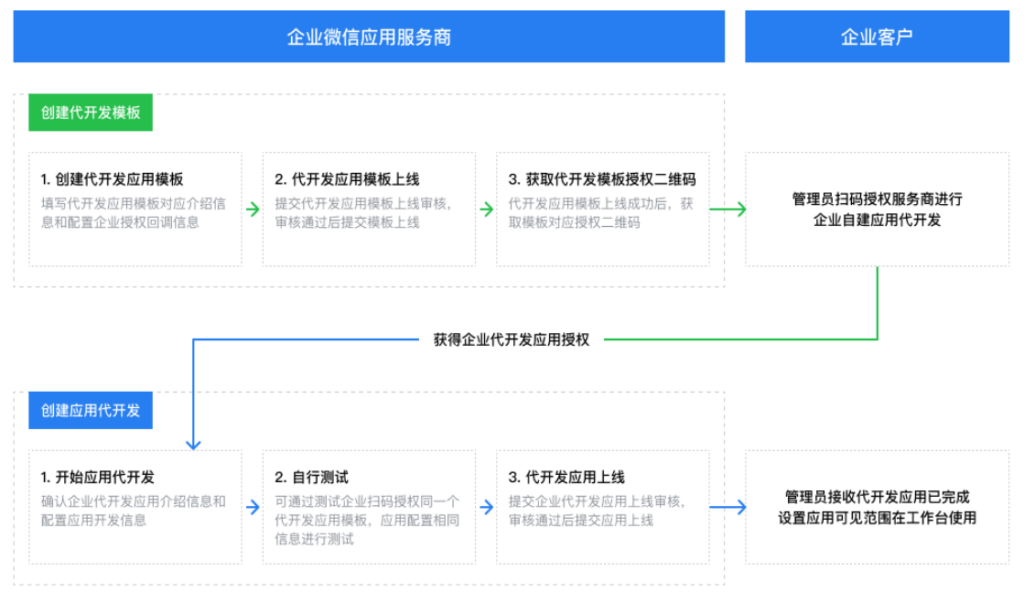Click text 代开发应用模板，应用配置相同
The image size is (1024, 592).
[x=367, y=521]
